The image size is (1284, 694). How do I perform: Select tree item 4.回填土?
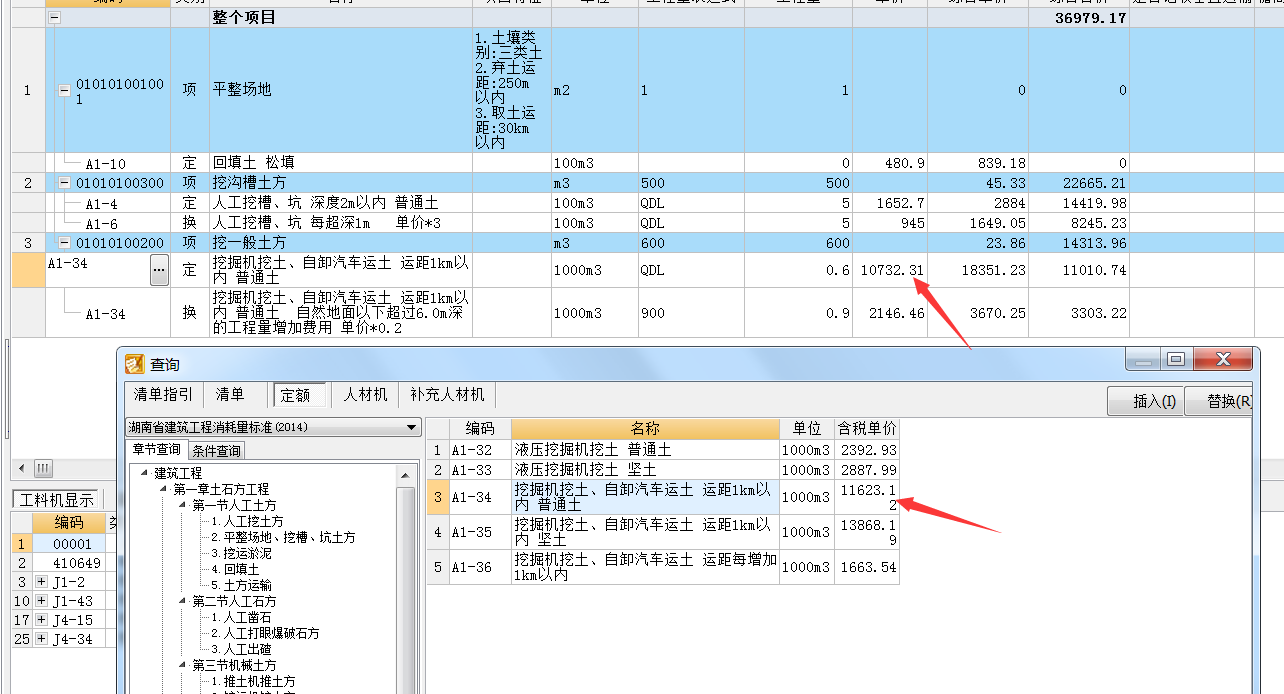tap(235, 569)
